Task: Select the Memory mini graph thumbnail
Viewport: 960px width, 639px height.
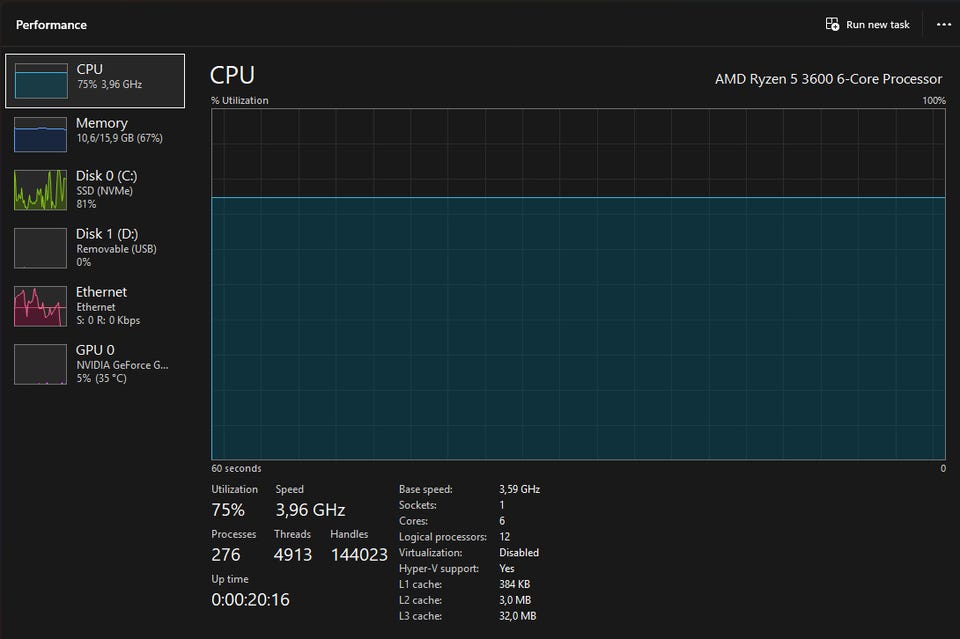Action: 40,135
